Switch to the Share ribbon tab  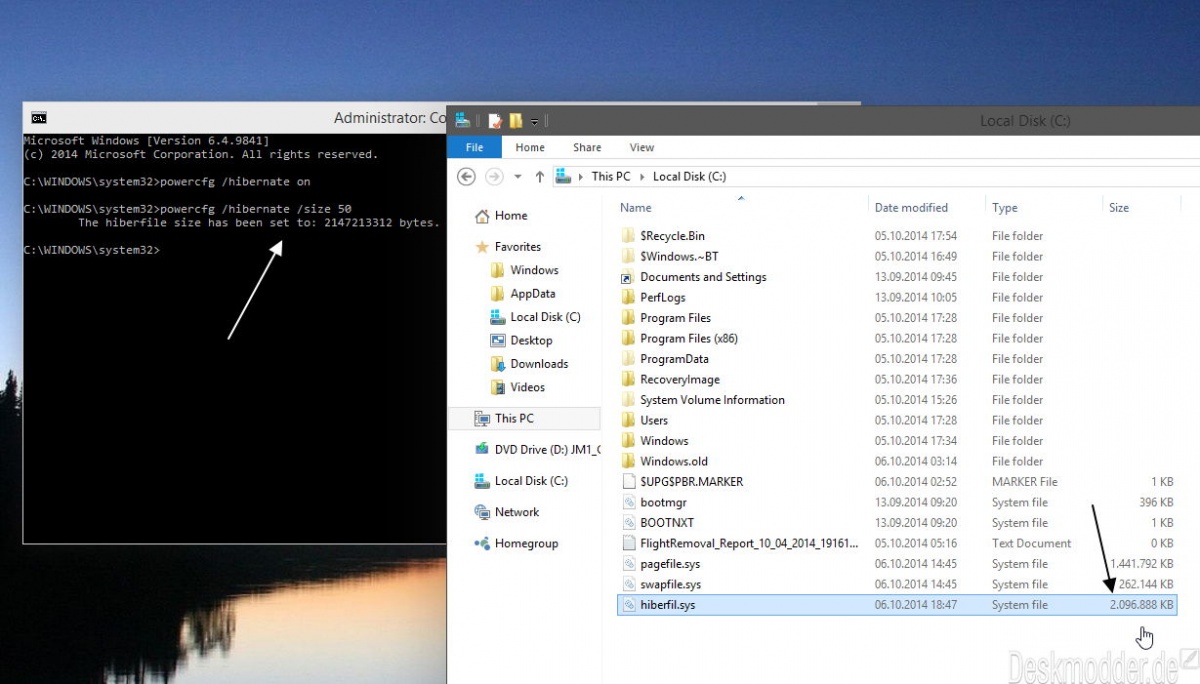587,147
